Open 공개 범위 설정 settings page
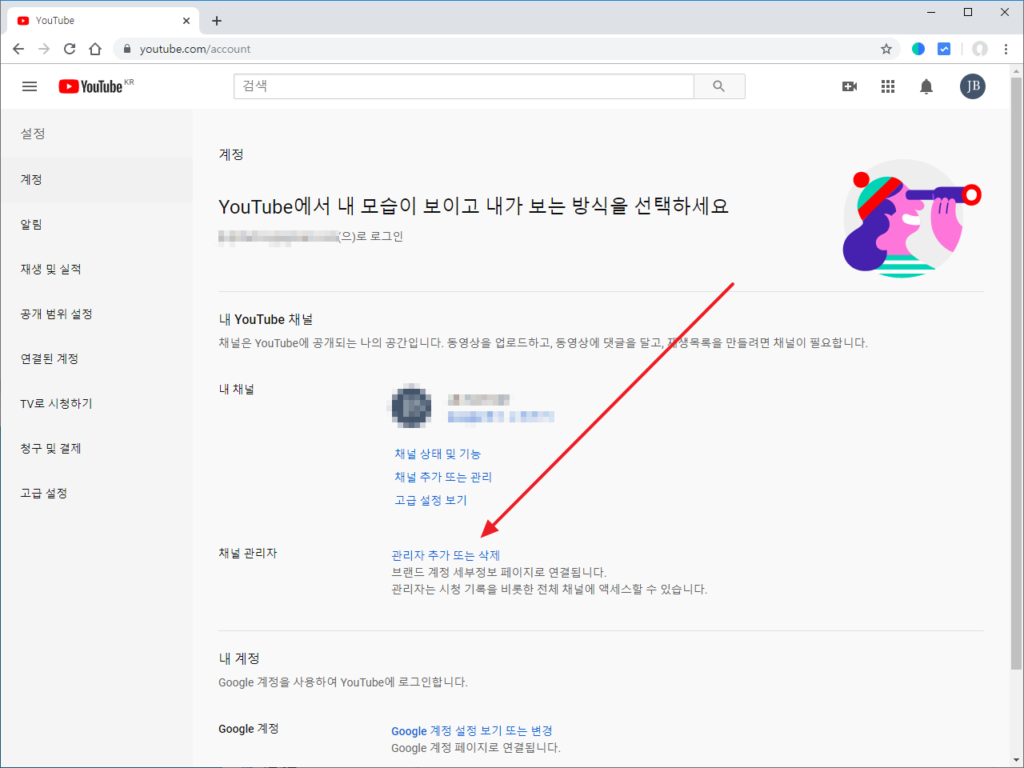The width and height of the screenshot is (1024, 768). (x=57, y=314)
